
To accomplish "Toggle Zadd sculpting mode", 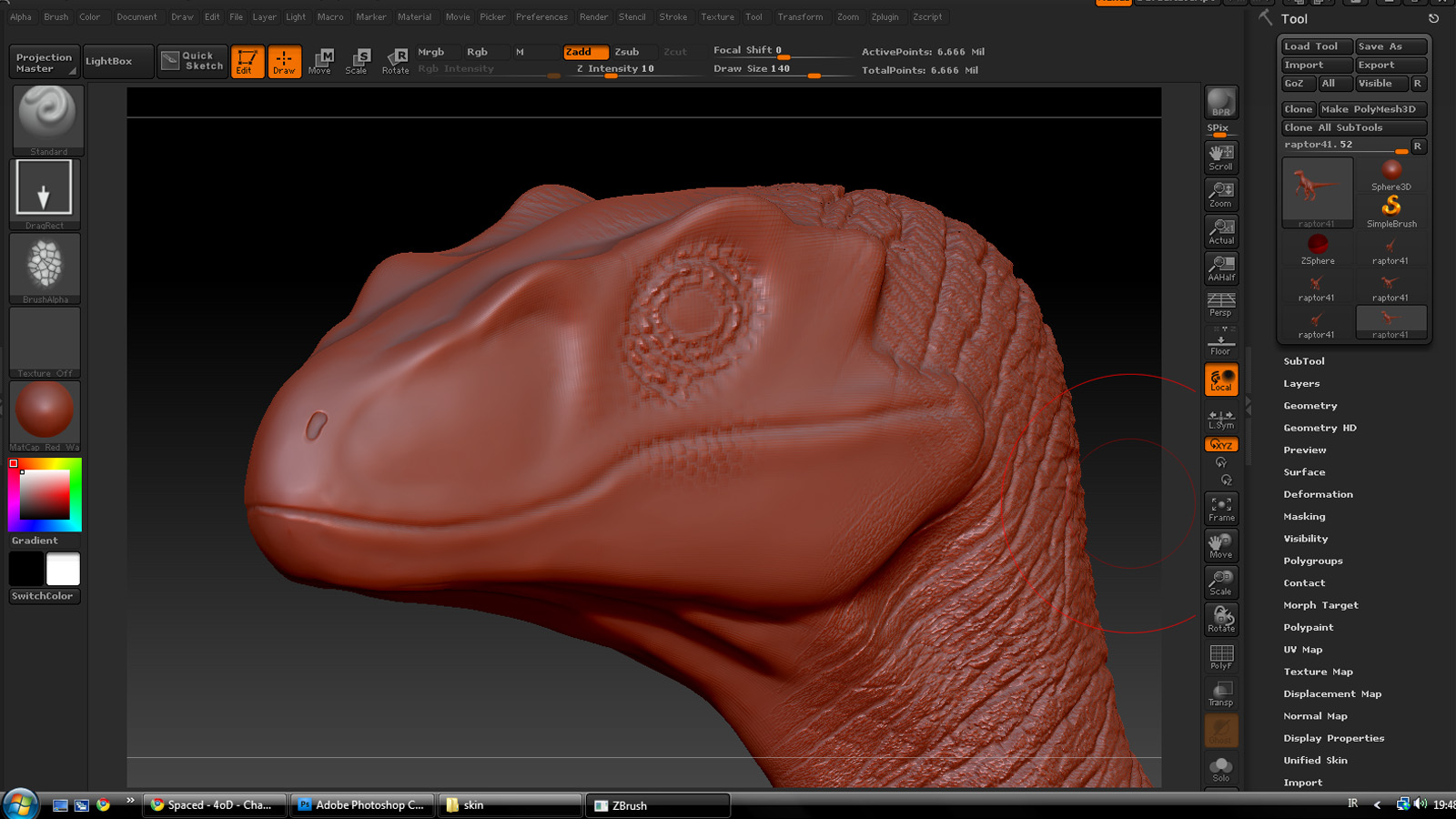I will point(583,52).
